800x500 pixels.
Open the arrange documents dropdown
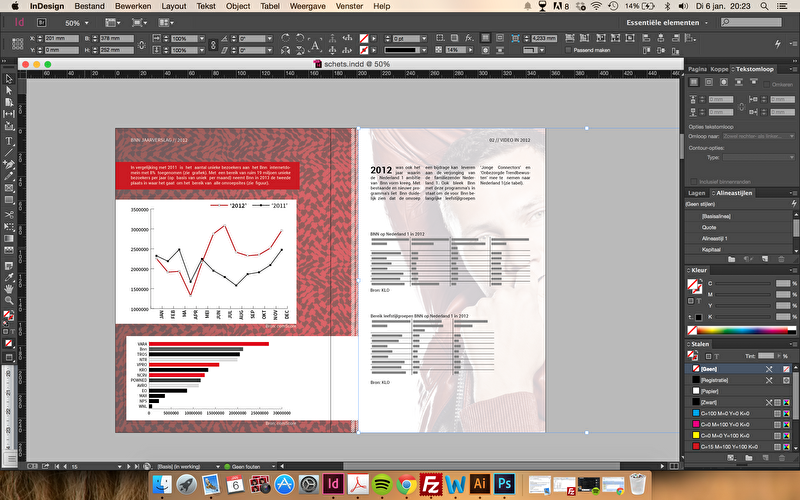(x=166, y=22)
